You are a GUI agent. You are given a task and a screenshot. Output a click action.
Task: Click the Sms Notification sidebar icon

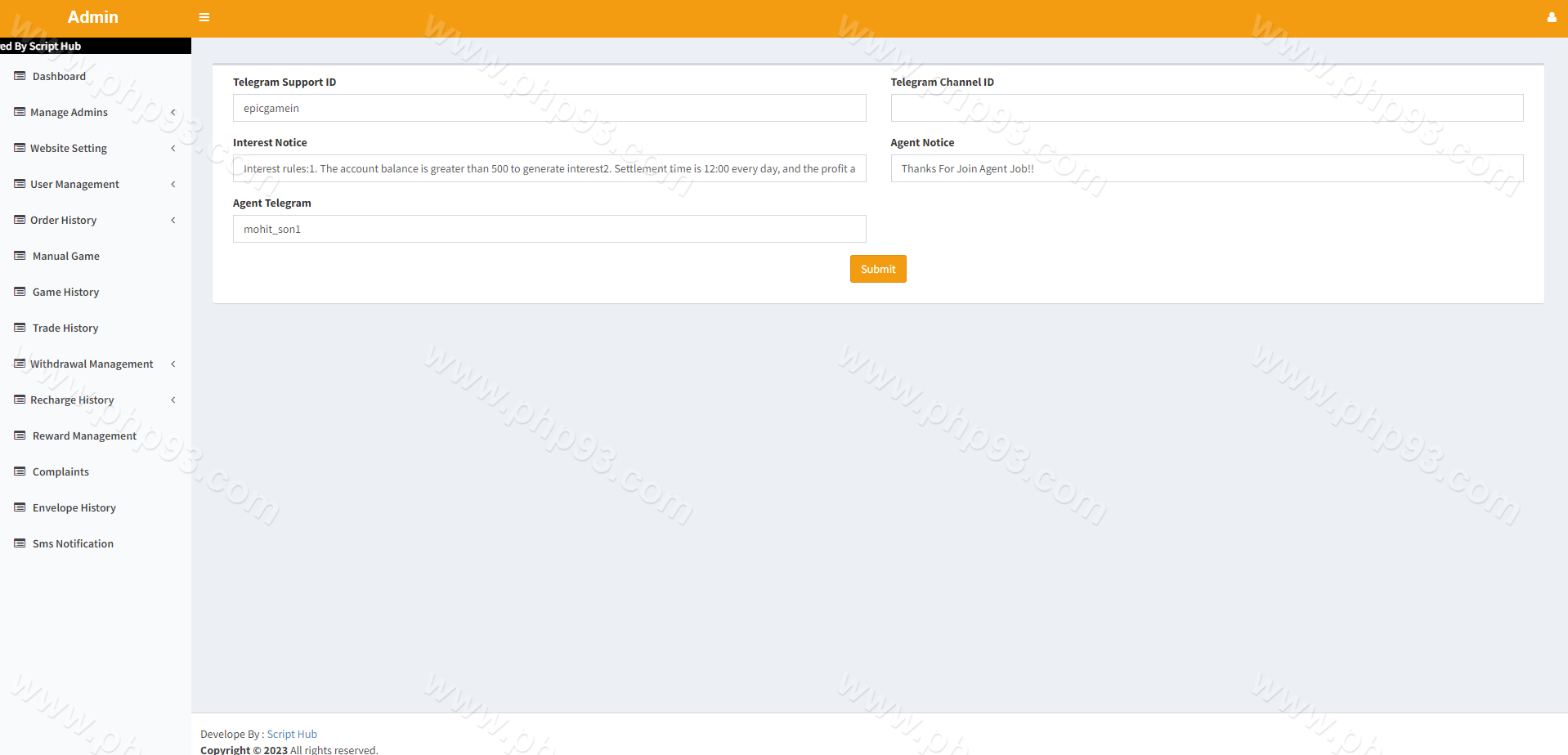click(x=20, y=543)
